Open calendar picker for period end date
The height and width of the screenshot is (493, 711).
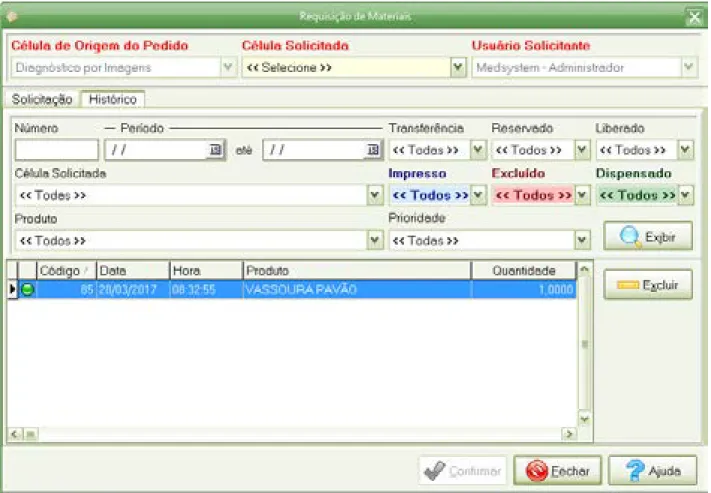[373, 150]
